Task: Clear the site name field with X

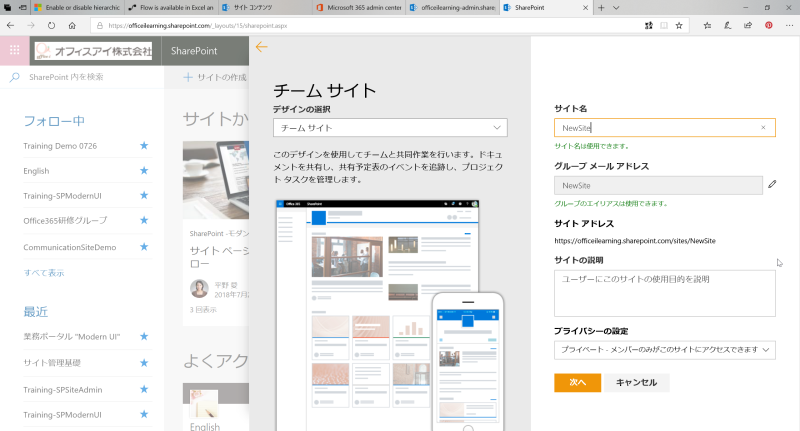Action: [x=763, y=128]
